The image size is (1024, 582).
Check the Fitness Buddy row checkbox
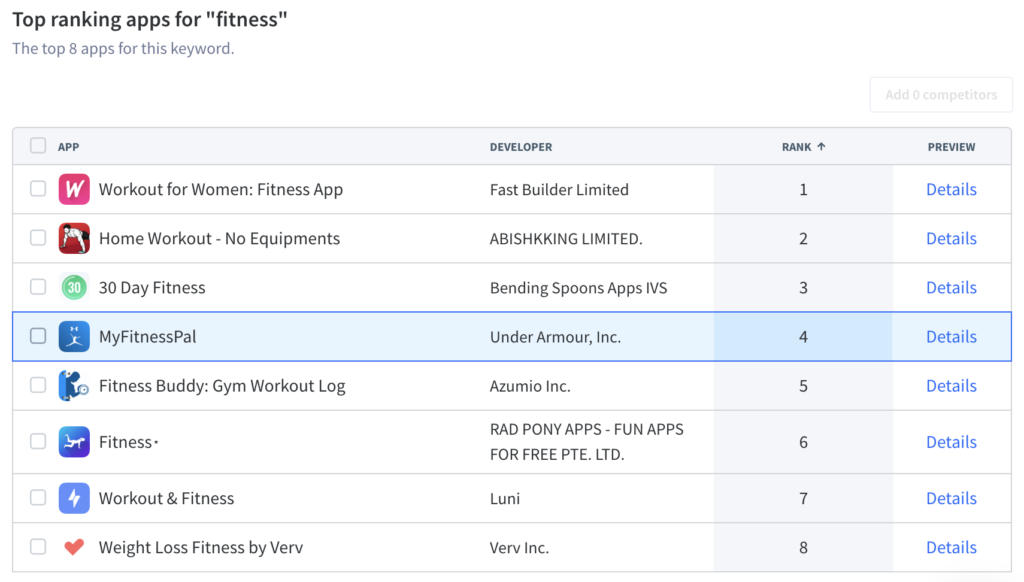[38, 385]
